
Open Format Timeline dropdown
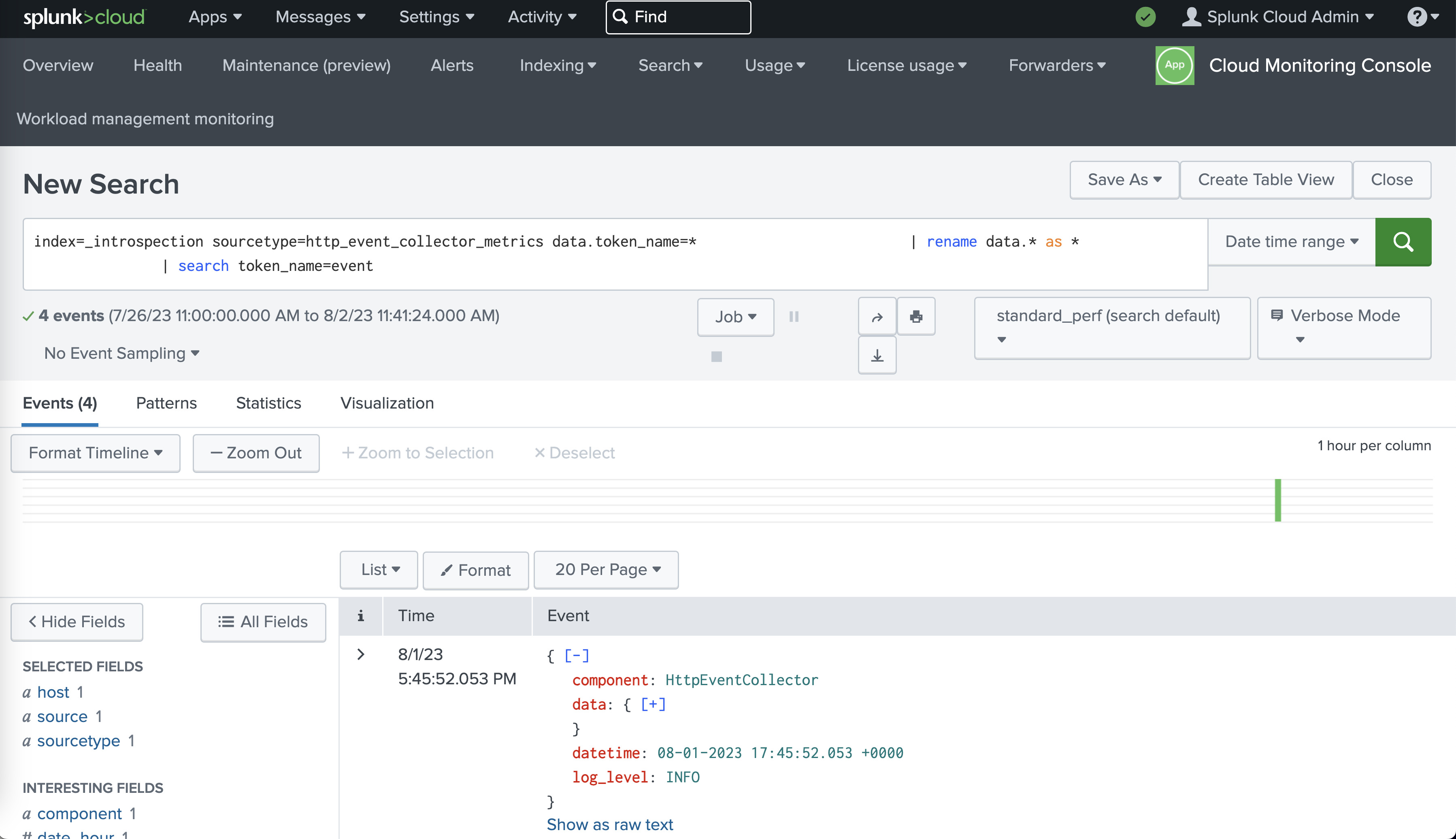(x=96, y=453)
